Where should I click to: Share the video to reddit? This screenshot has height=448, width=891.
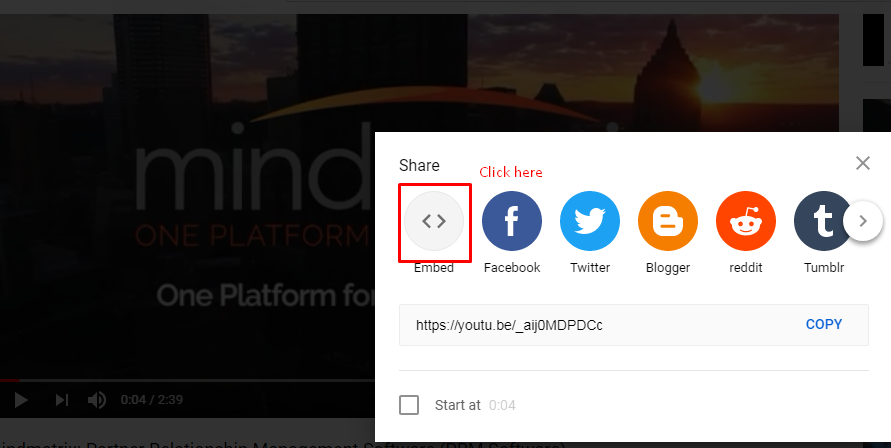746,221
